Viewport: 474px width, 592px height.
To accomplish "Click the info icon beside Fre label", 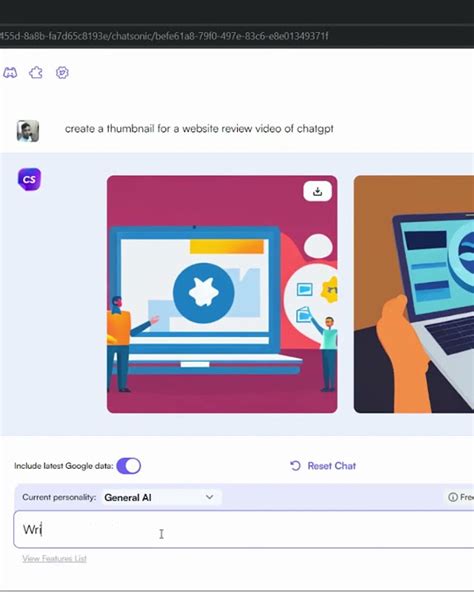I will point(452,497).
